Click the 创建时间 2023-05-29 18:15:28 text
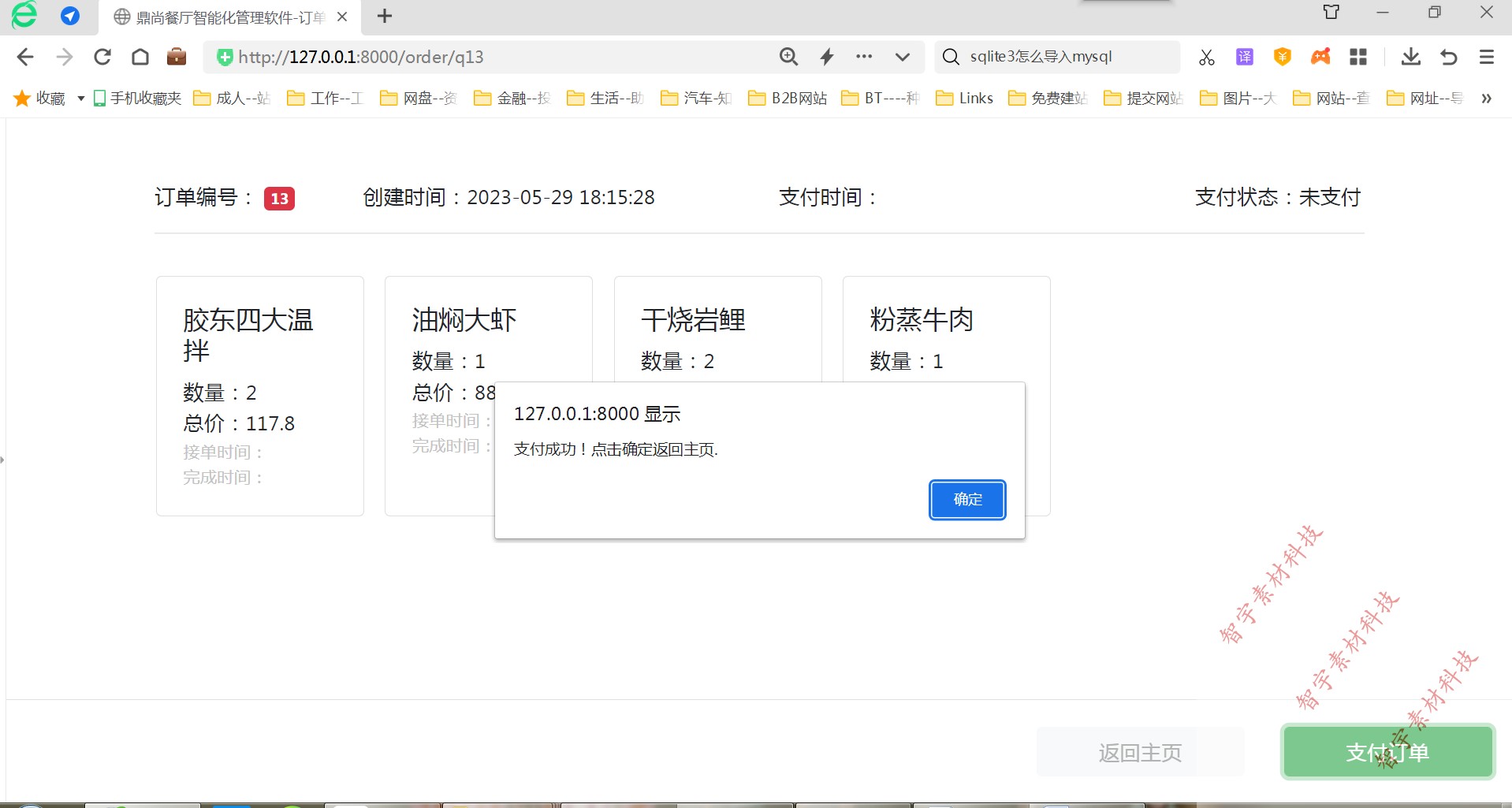This screenshot has height=808, width=1512. click(508, 197)
